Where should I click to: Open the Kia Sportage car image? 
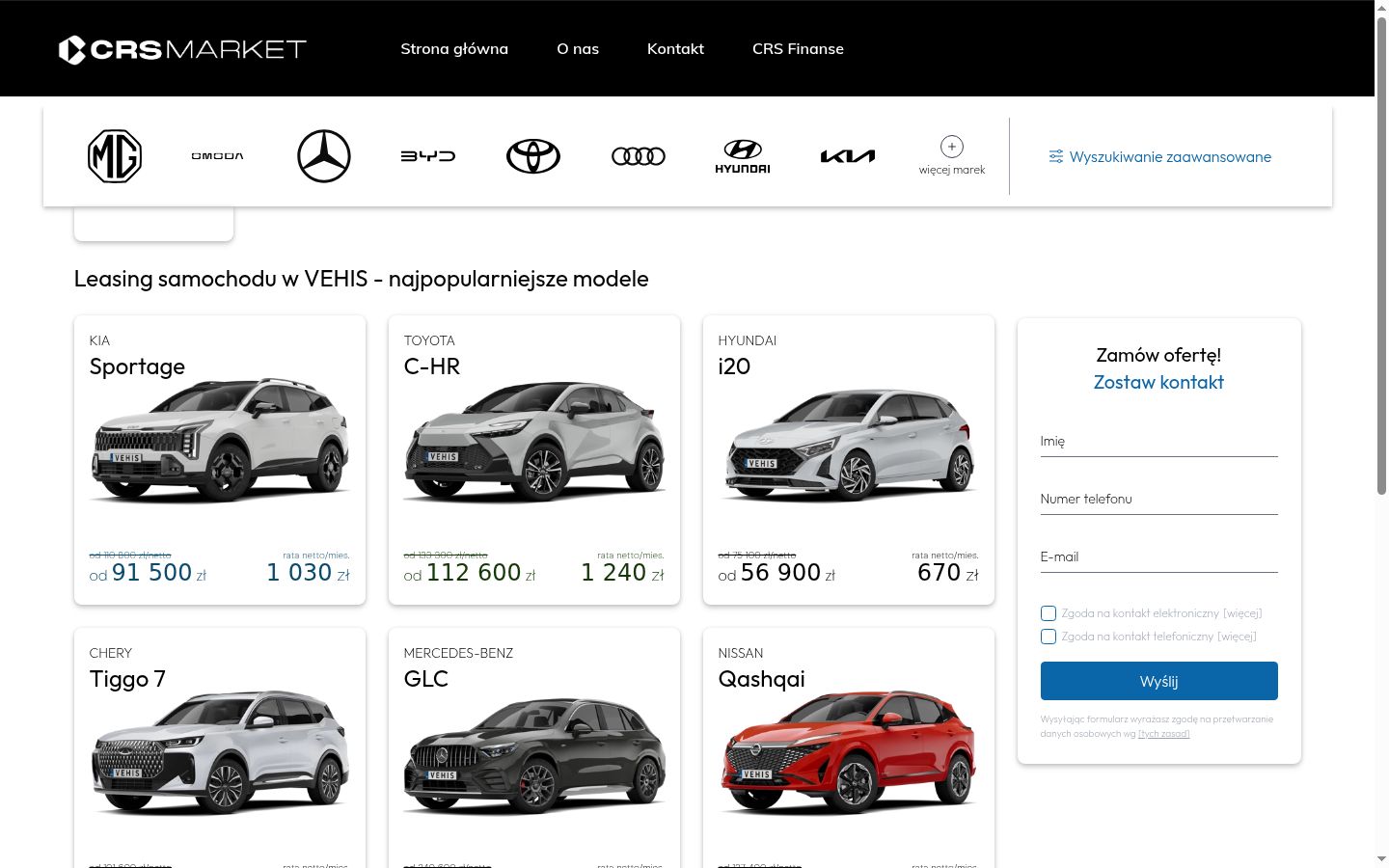[220, 441]
